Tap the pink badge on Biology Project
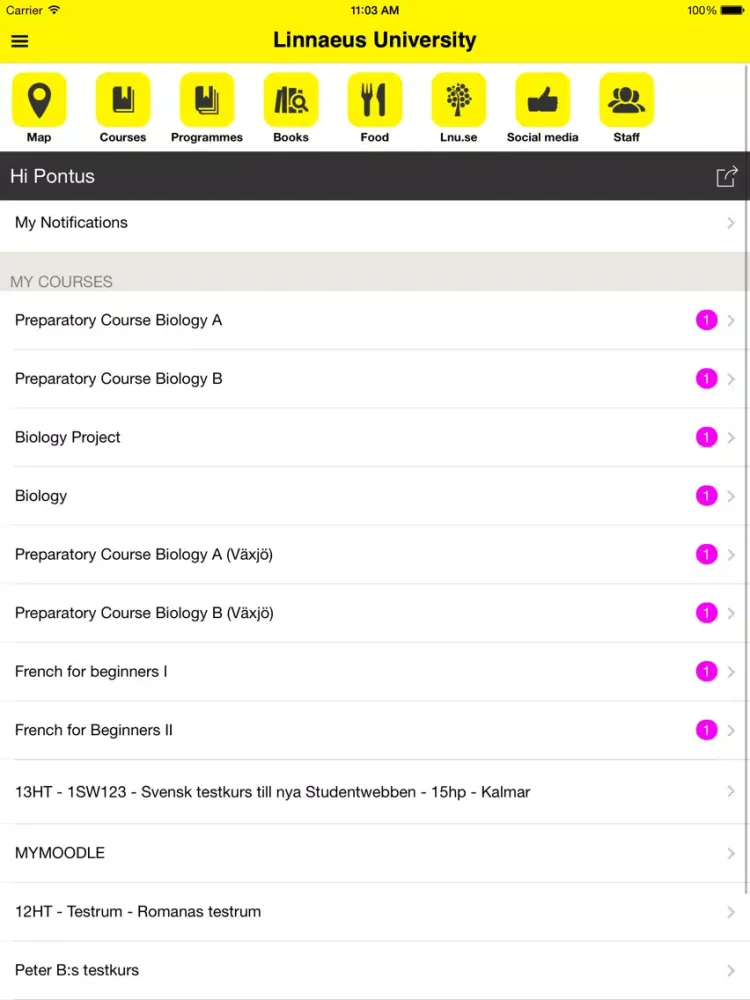Viewport: 750px width, 1000px height. 706,438
